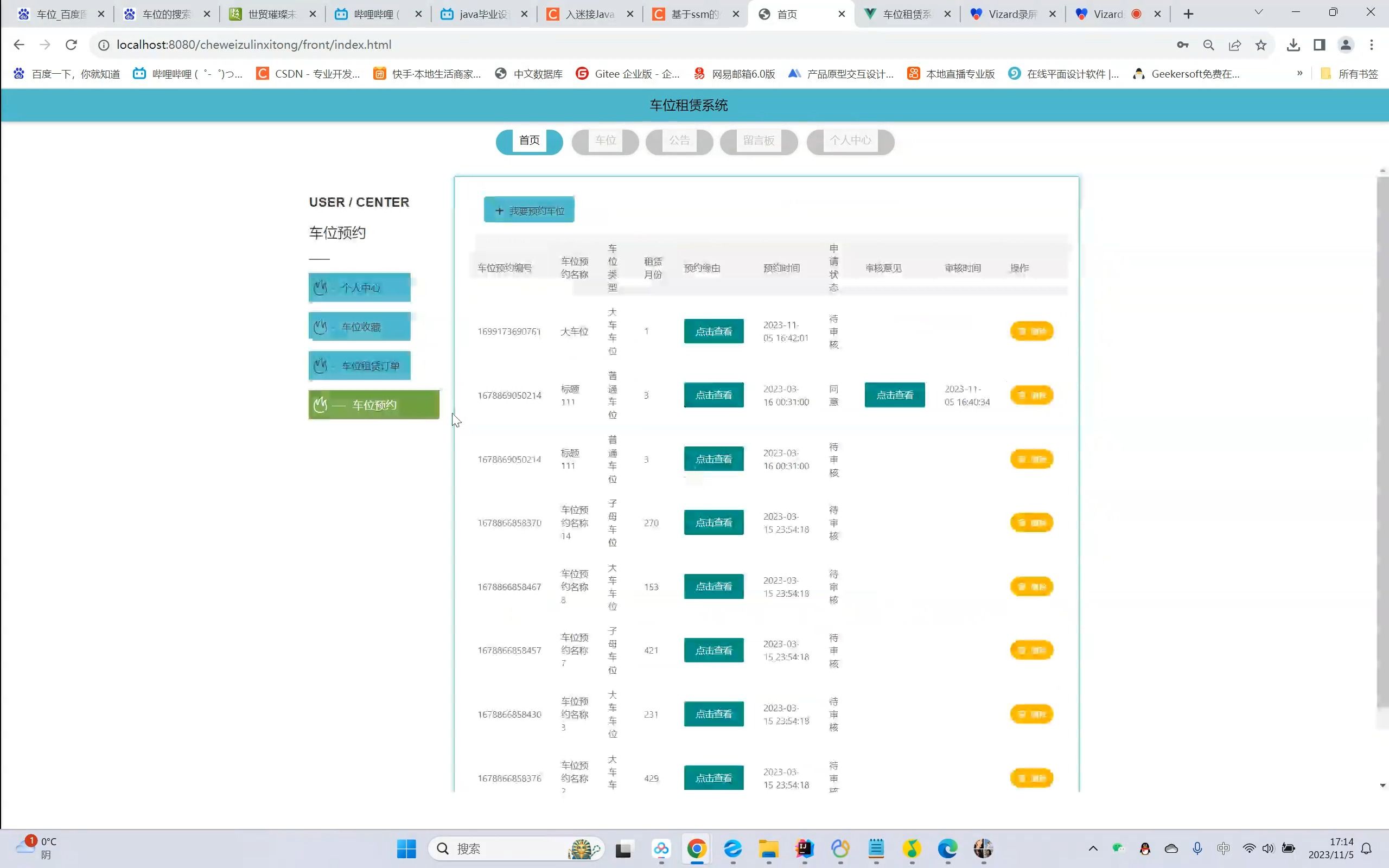Screen dimensions: 1389x868
Task: Click 点击查看 under 审核意见 column
Action: [894, 395]
